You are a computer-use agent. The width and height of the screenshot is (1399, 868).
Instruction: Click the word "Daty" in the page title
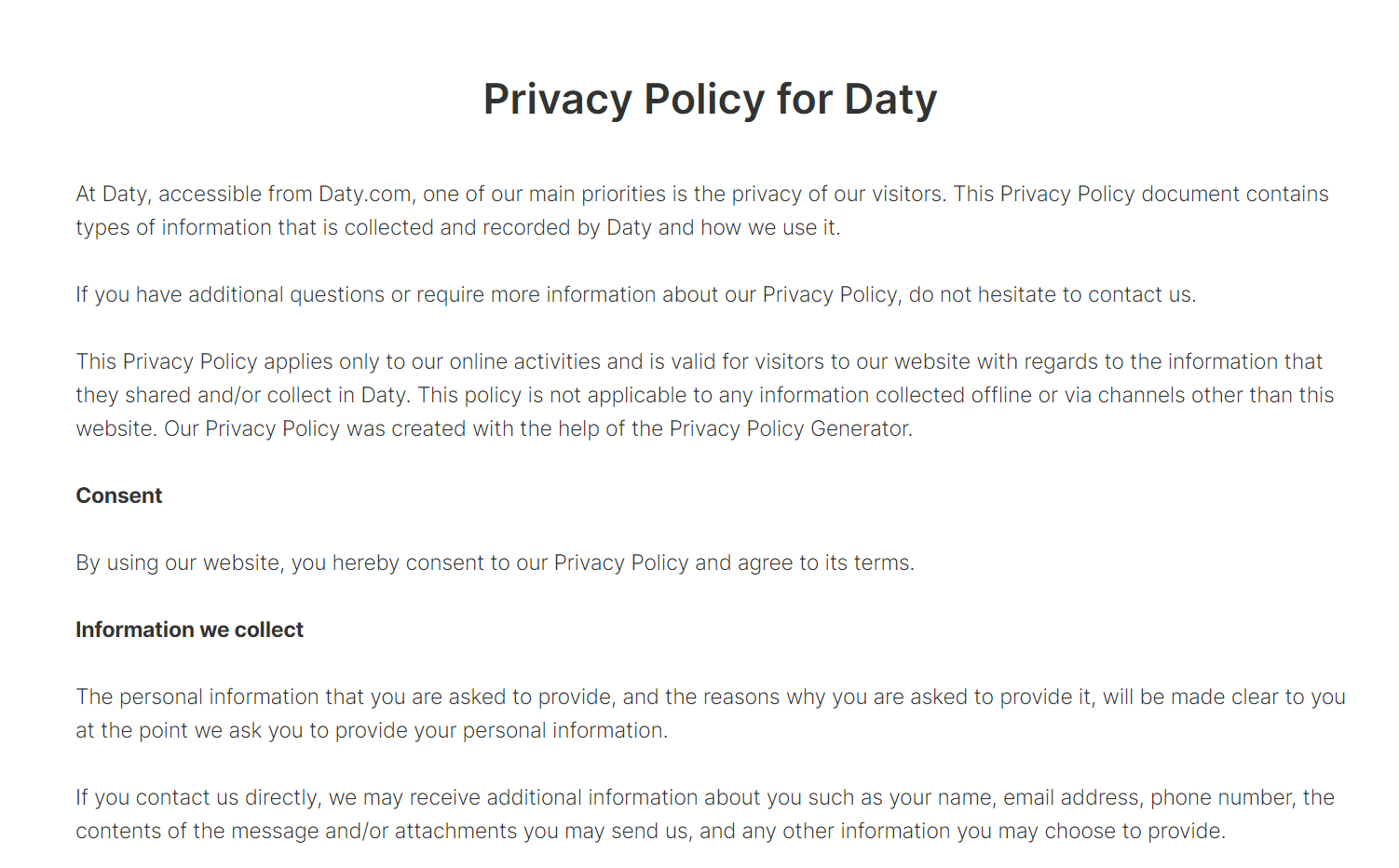coord(890,100)
